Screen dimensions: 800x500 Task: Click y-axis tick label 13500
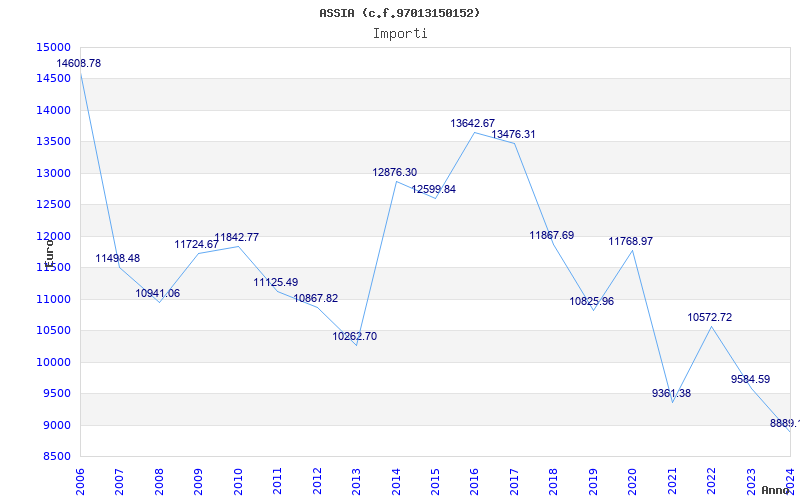53,141
